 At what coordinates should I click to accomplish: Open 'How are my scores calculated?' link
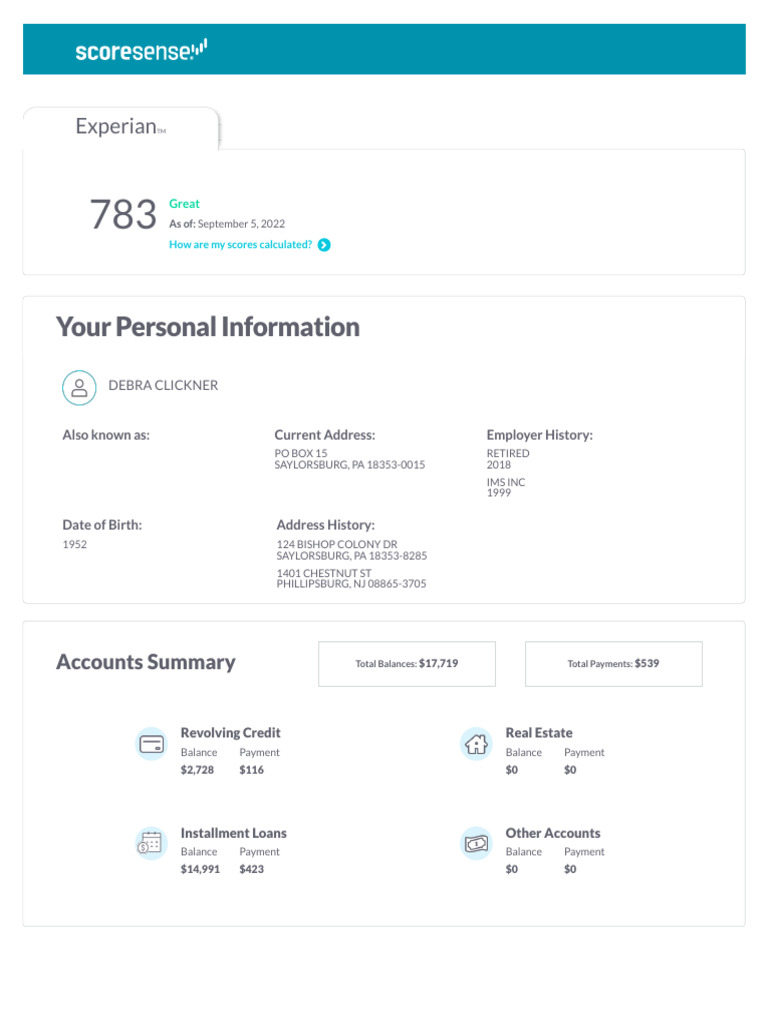point(241,245)
